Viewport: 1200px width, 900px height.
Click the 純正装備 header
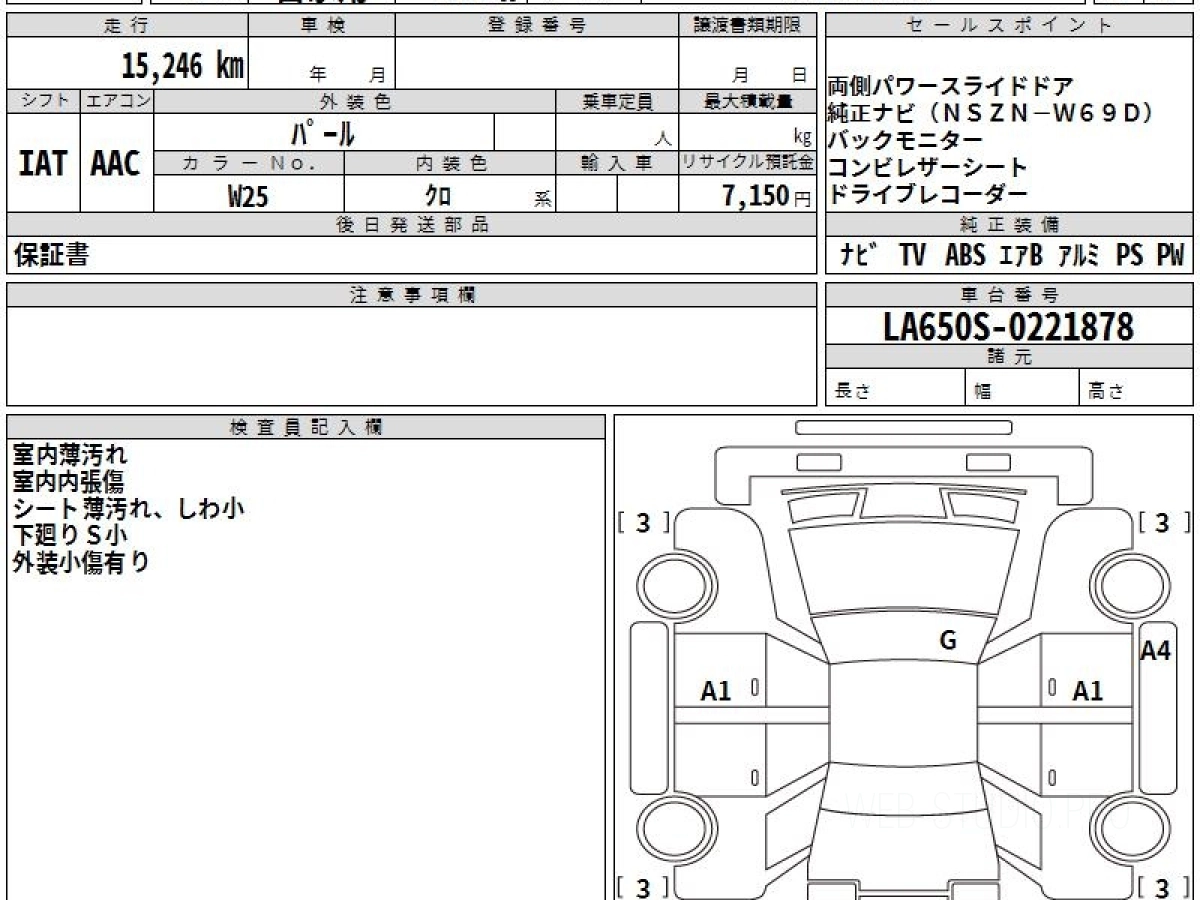(x=1009, y=225)
